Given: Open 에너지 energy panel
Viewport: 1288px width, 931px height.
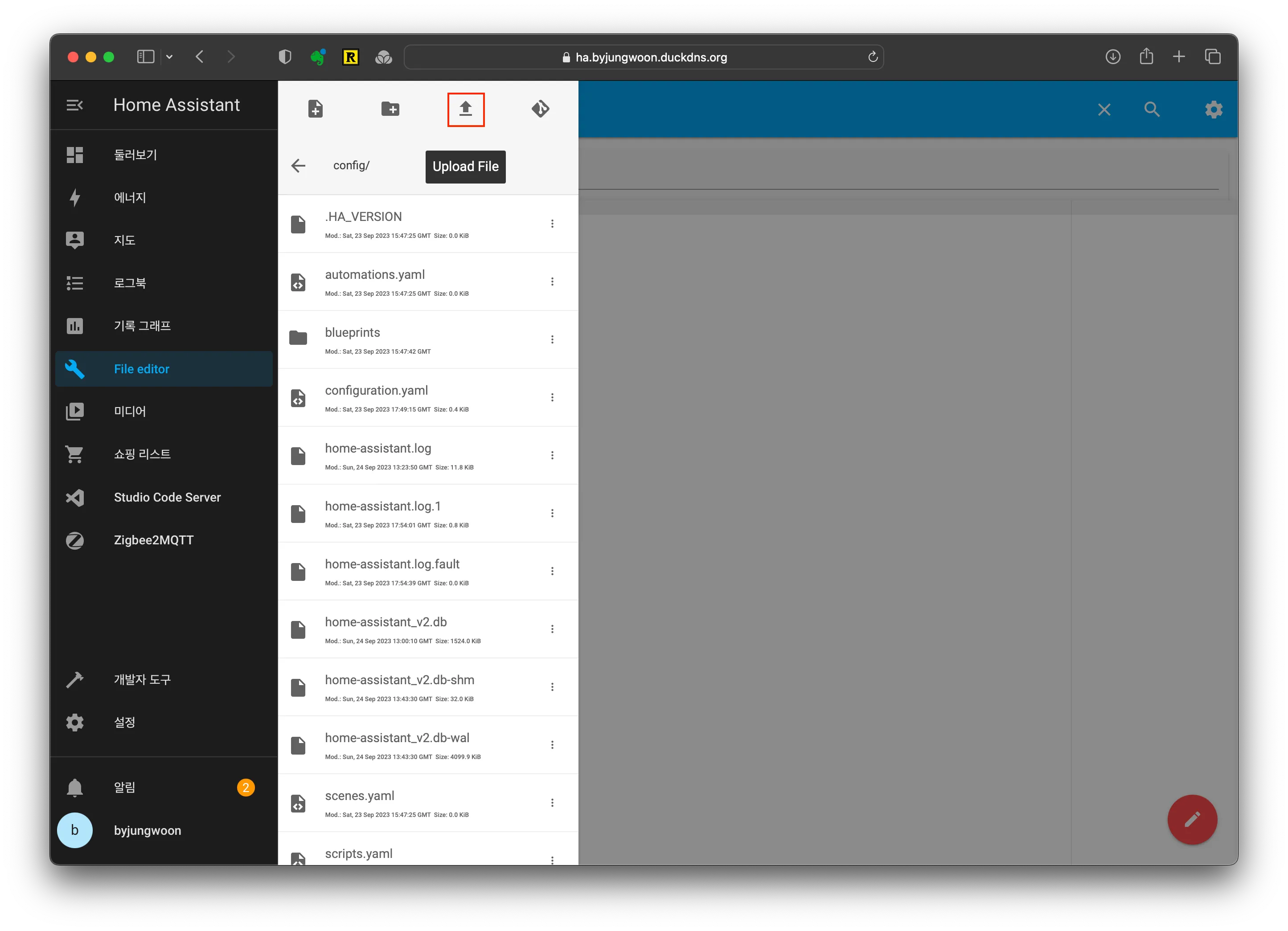Looking at the screenshot, I should pos(164,197).
